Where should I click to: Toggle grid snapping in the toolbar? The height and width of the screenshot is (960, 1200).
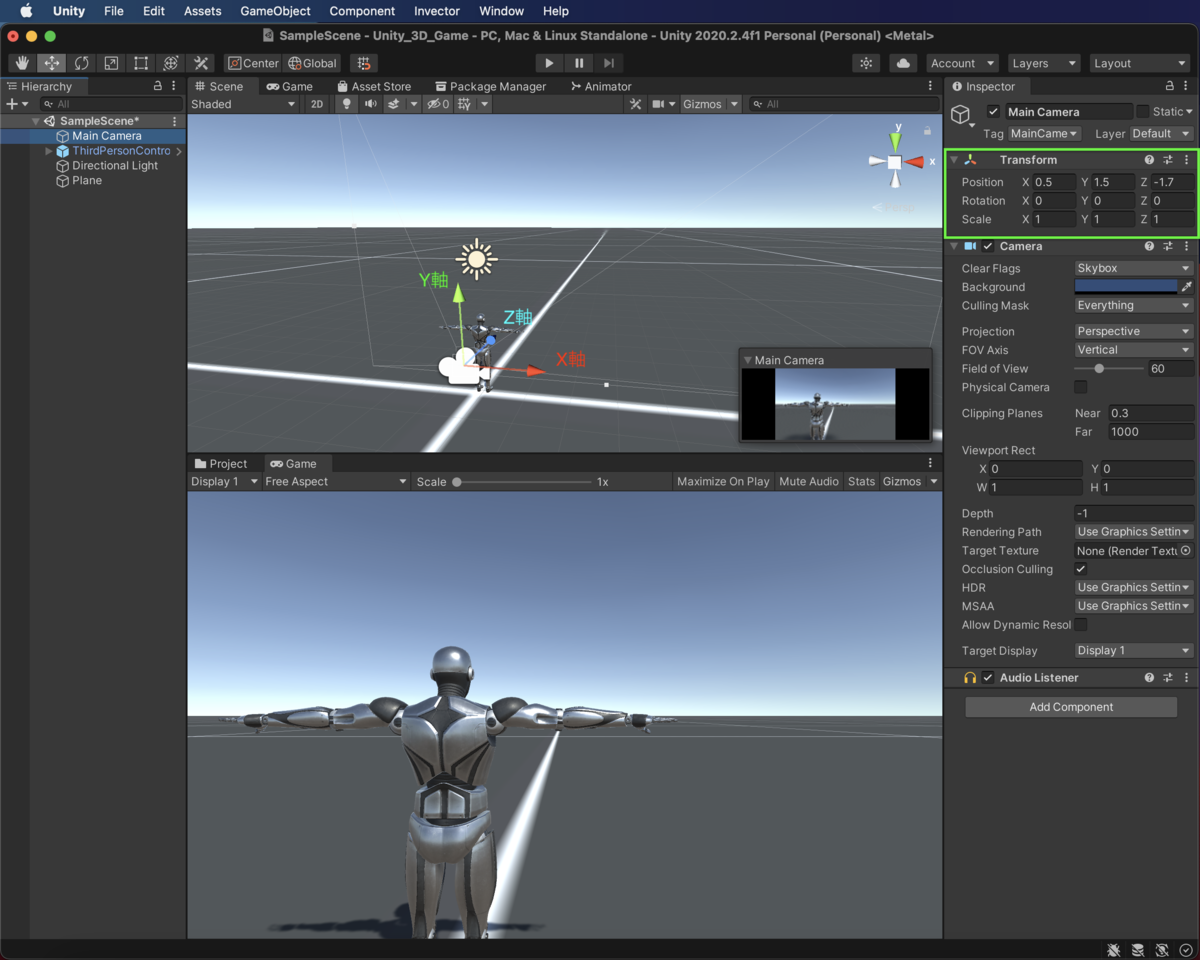tap(364, 63)
